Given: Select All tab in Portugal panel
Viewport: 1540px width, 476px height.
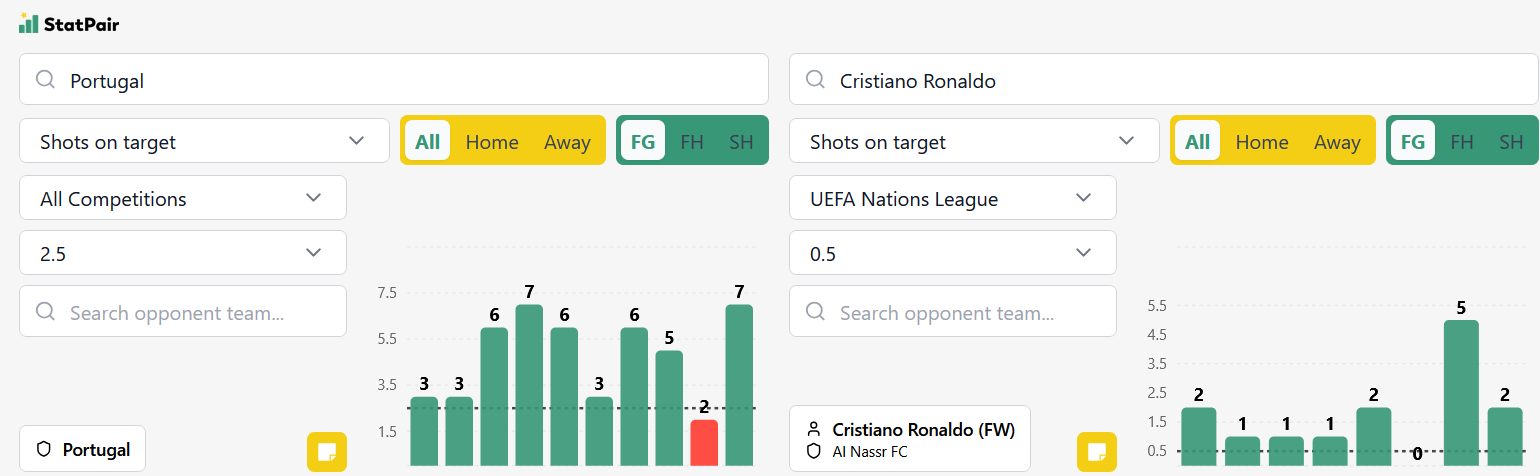Looking at the screenshot, I should point(427,142).
